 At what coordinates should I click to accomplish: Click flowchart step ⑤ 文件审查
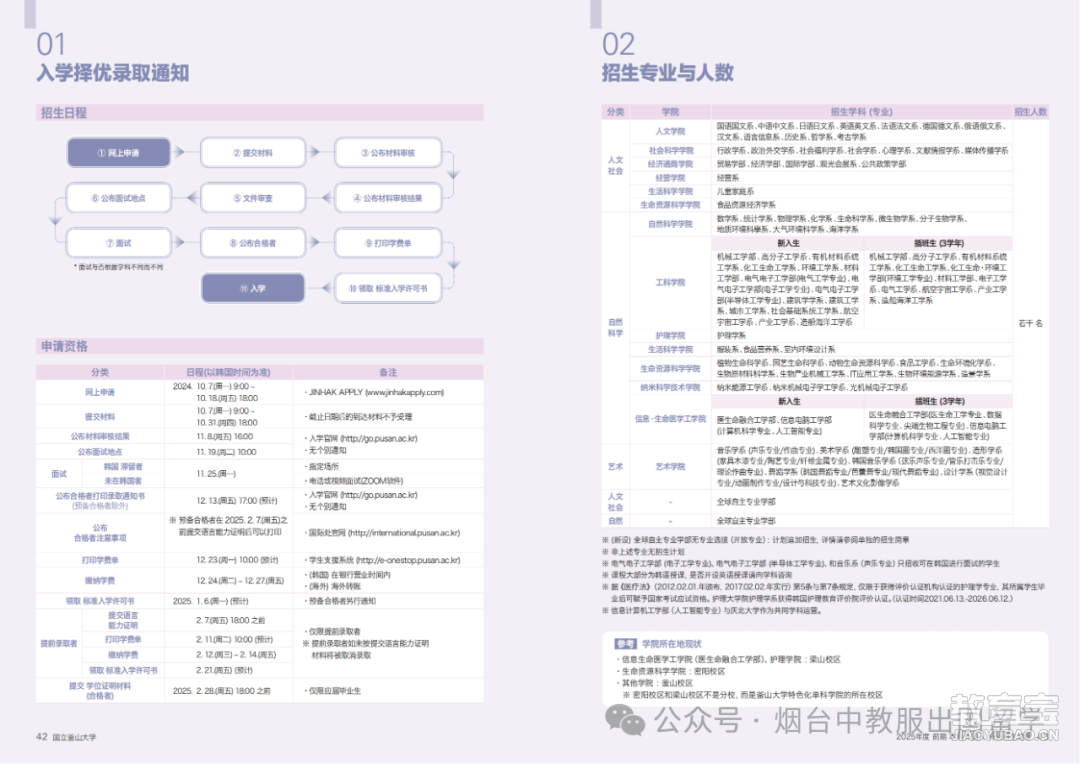coord(253,198)
